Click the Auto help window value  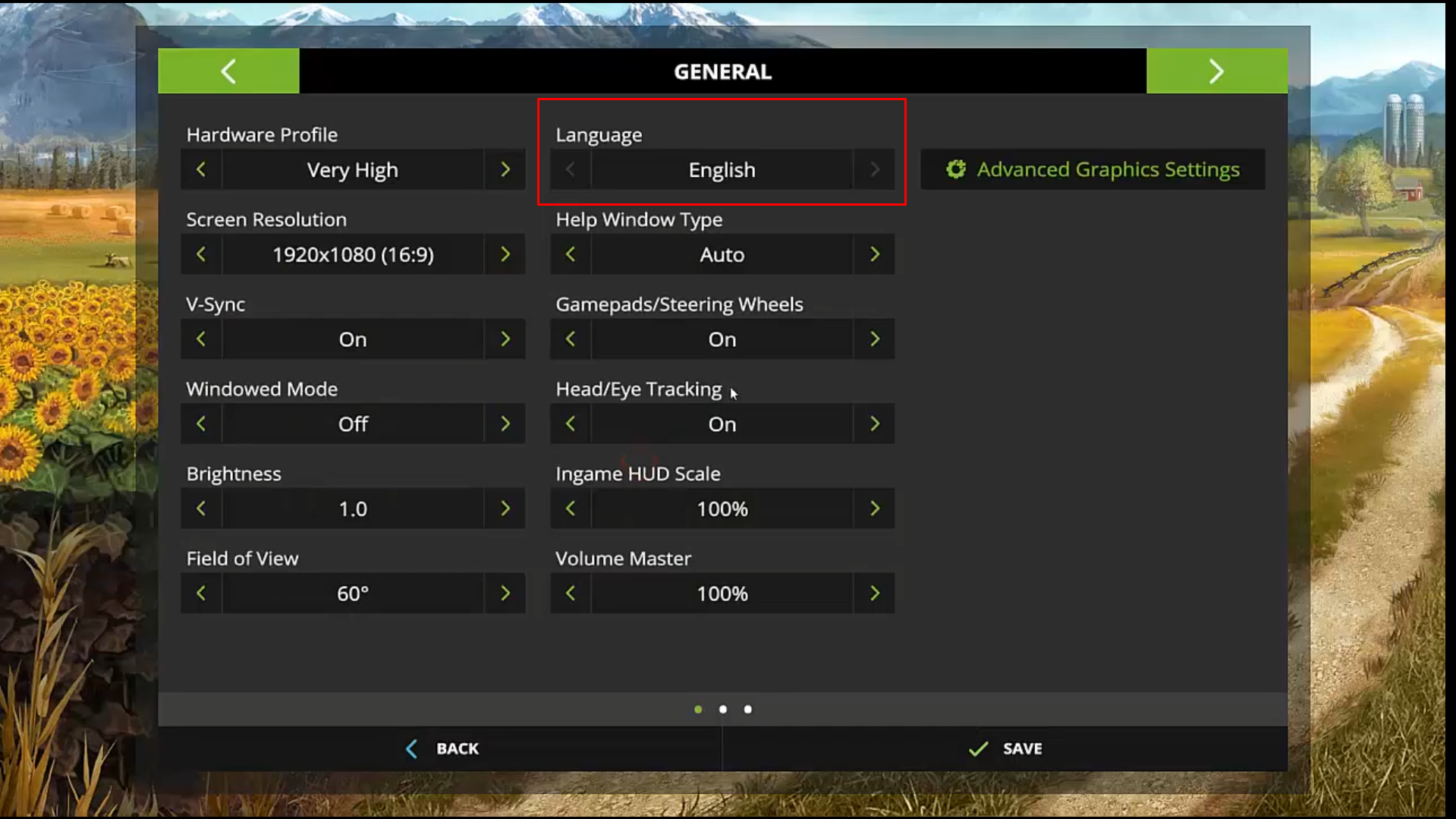click(722, 254)
